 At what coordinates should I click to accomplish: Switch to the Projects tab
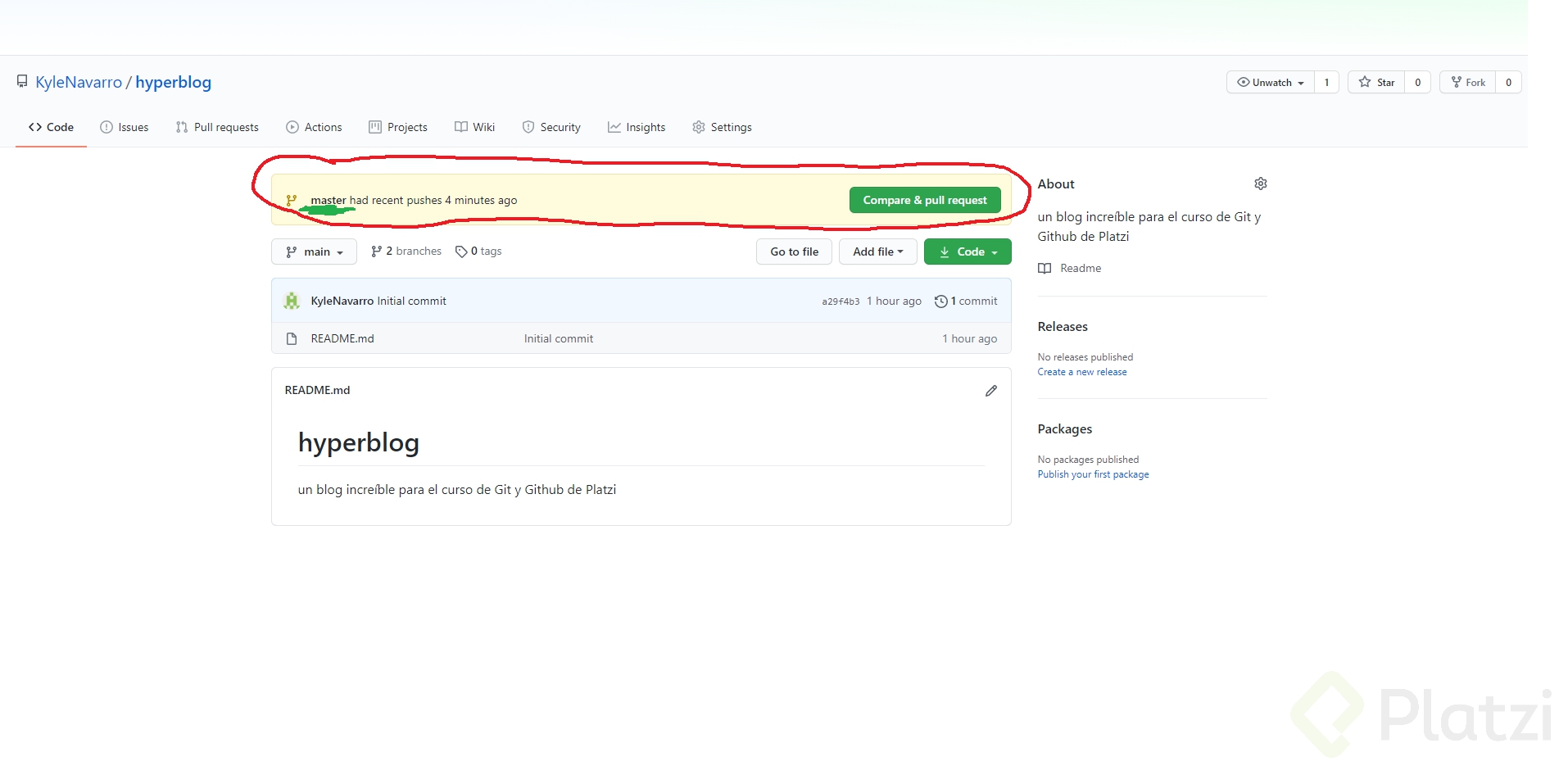pos(398,127)
